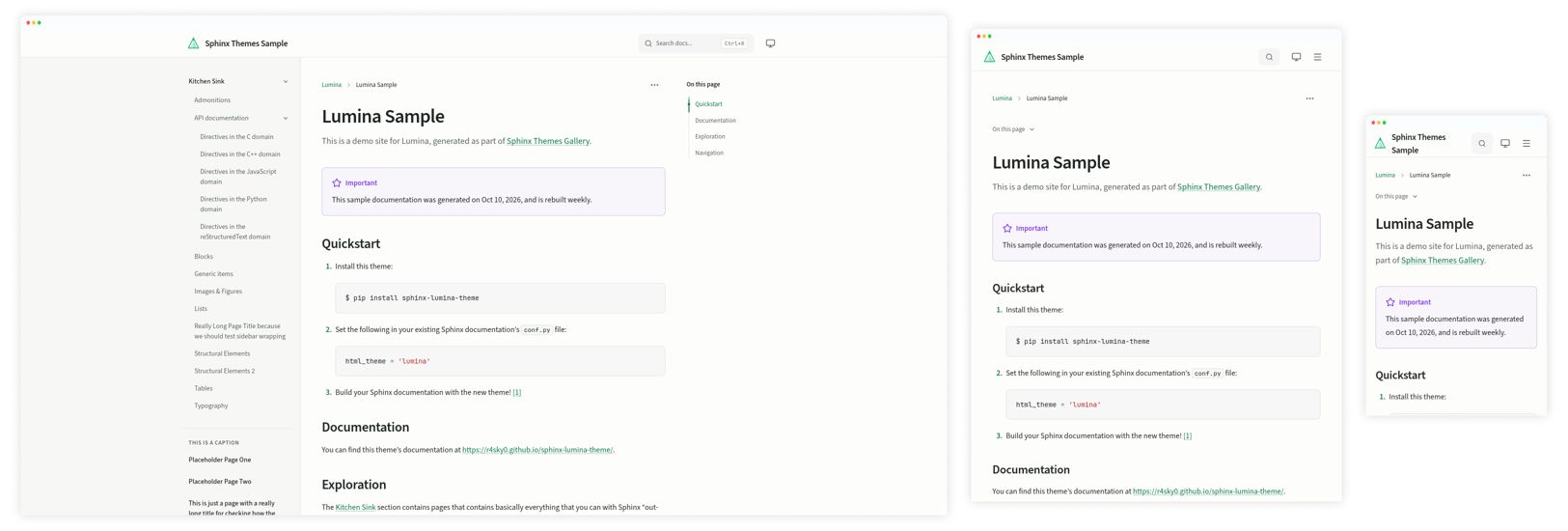1568x531 pixels.
Task: Open Directives in the reStructuredText domain
Action: [x=235, y=232]
